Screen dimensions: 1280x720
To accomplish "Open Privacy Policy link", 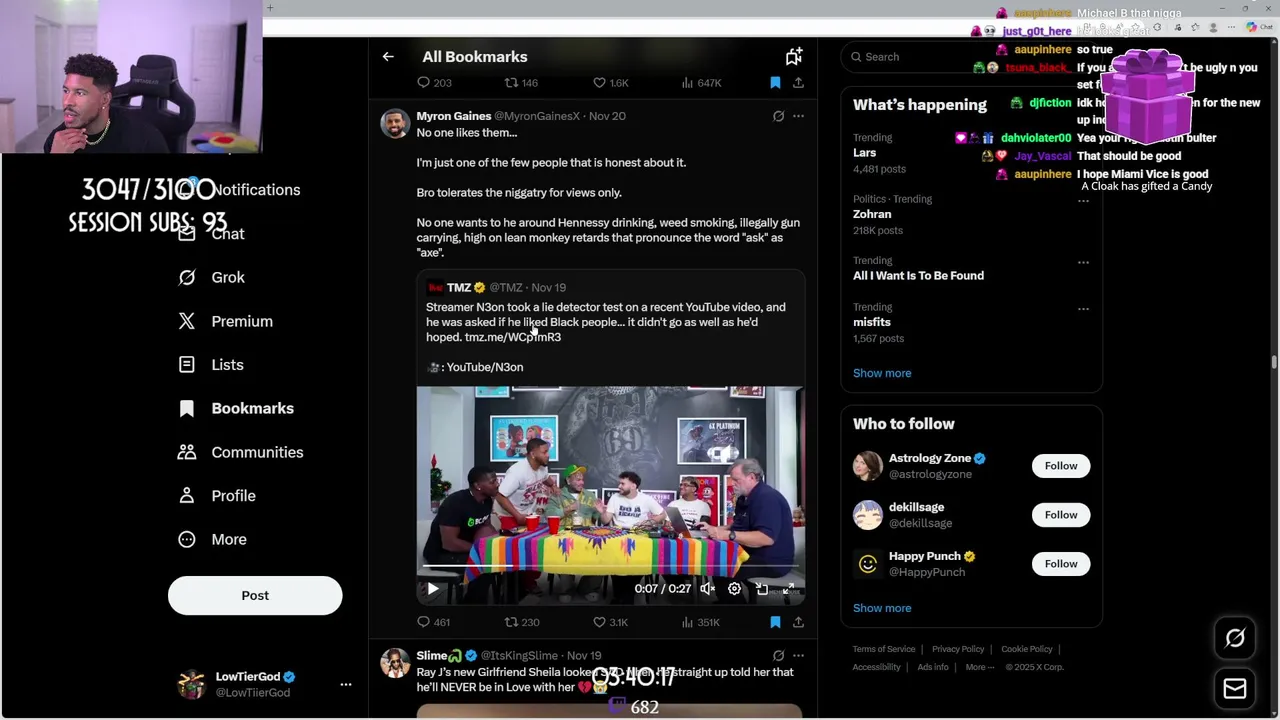I will coord(958,649).
